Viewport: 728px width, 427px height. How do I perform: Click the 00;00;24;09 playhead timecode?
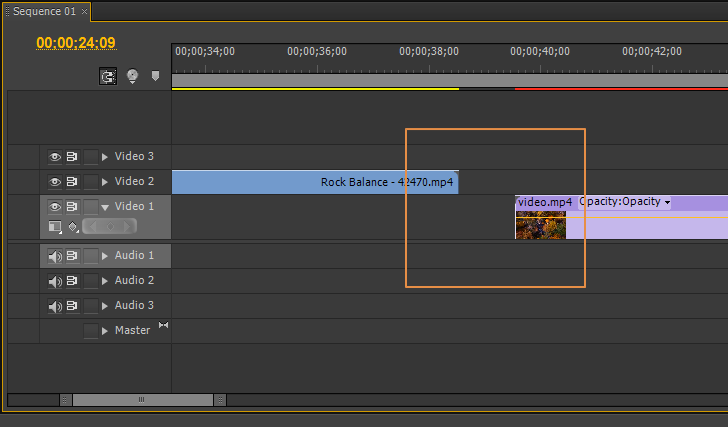click(x=76, y=43)
